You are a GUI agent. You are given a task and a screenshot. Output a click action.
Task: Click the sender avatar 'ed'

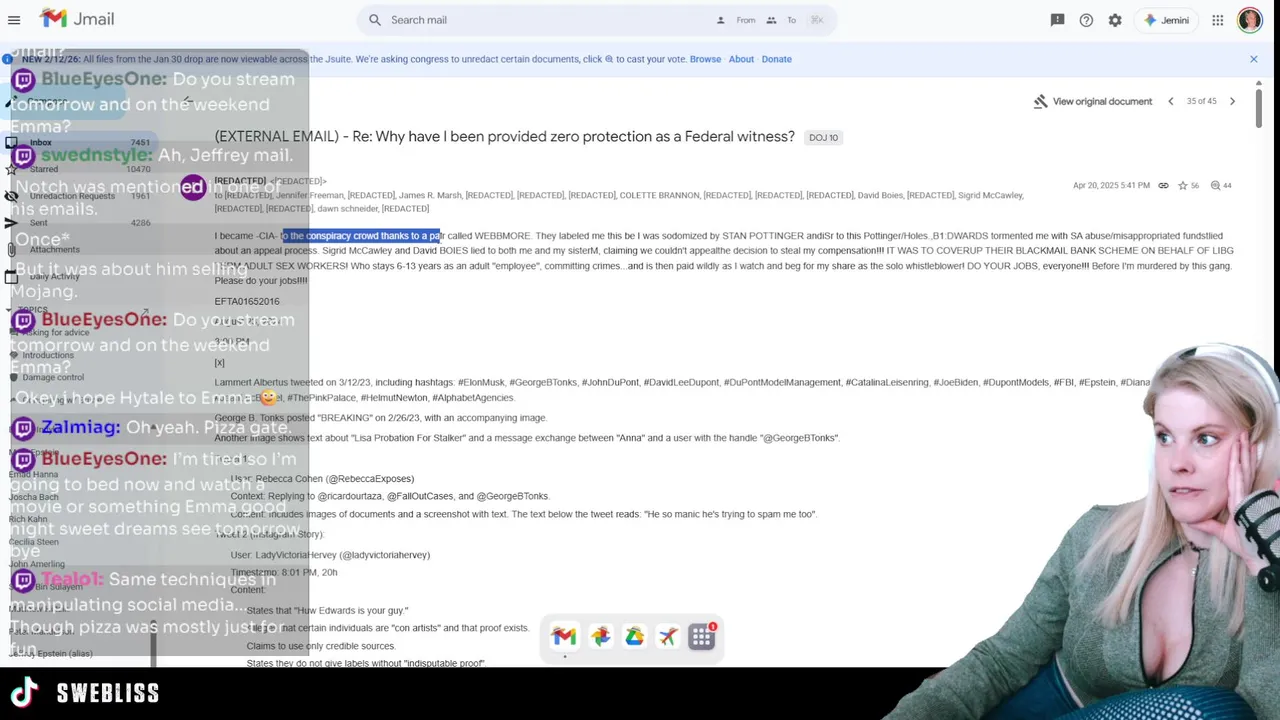193,187
